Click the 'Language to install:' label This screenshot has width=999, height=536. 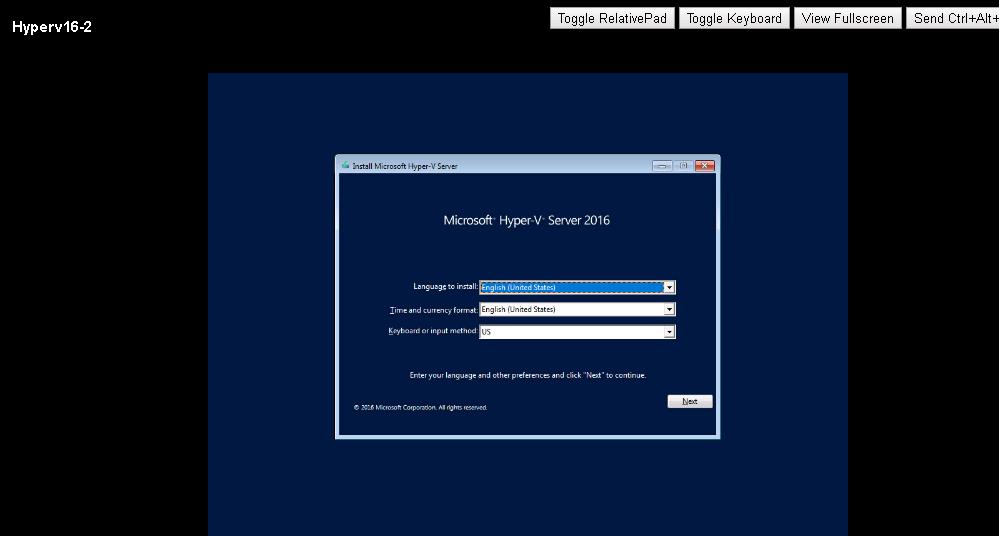coord(445,287)
